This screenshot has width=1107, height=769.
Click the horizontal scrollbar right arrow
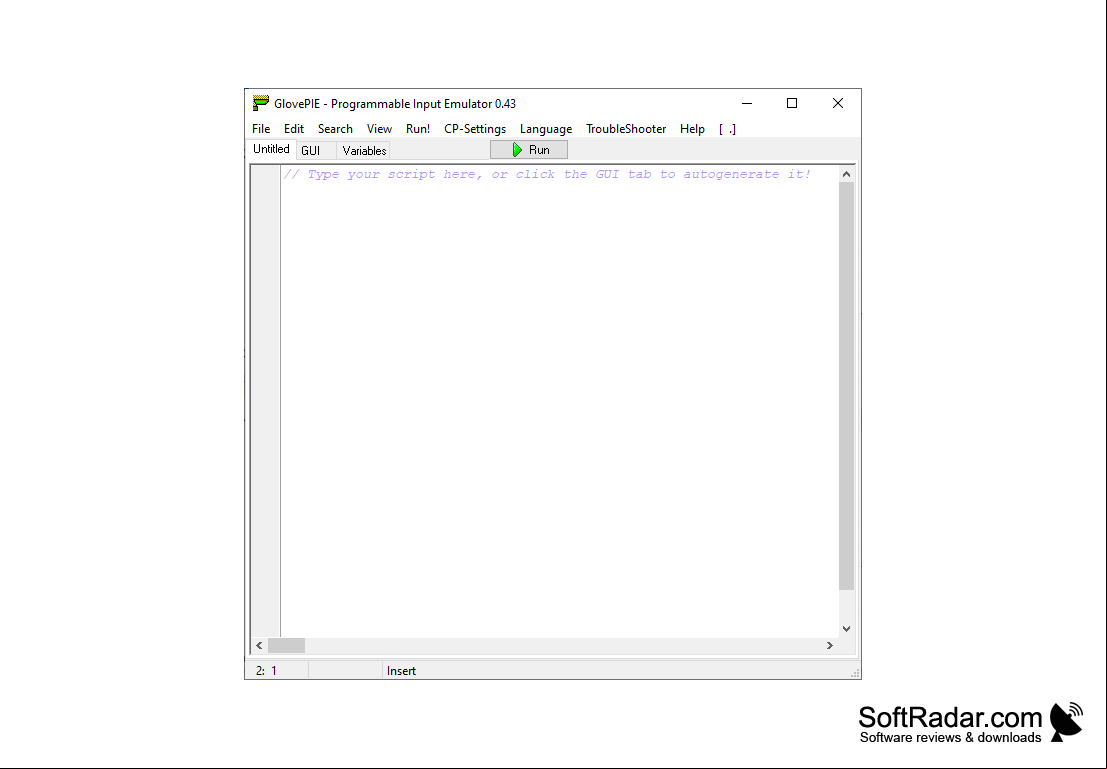pyautogui.click(x=830, y=645)
